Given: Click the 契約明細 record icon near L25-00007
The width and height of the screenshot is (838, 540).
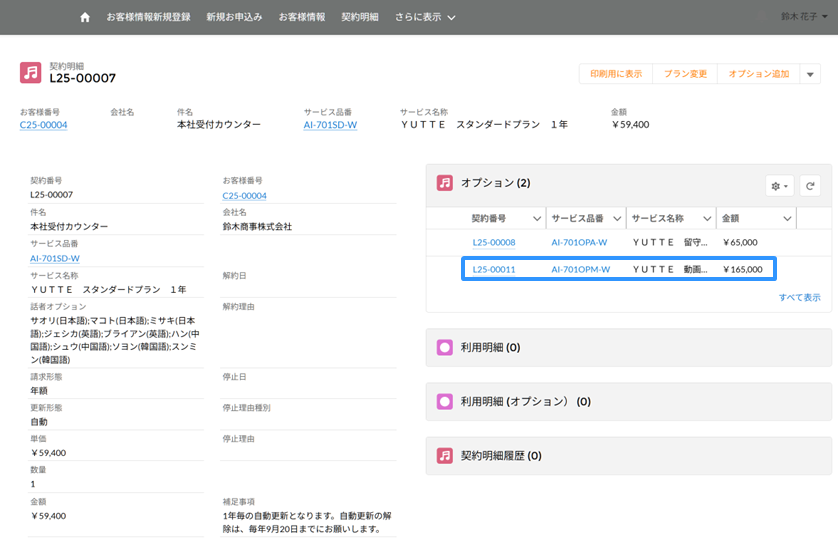Looking at the screenshot, I should click(x=31, y=72).
